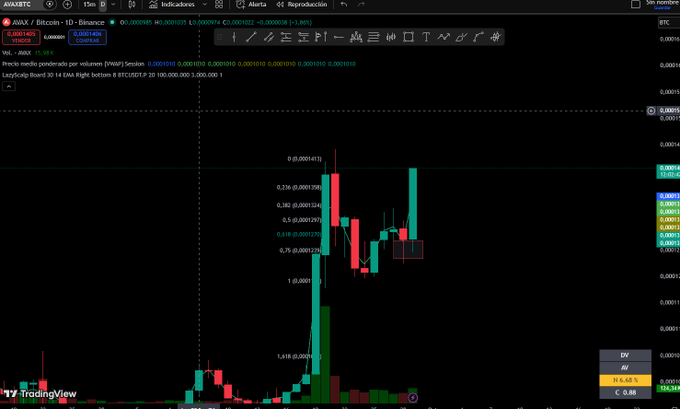
Task: Select the head and shoulders pattern tool
Action: tap(356, 37)
